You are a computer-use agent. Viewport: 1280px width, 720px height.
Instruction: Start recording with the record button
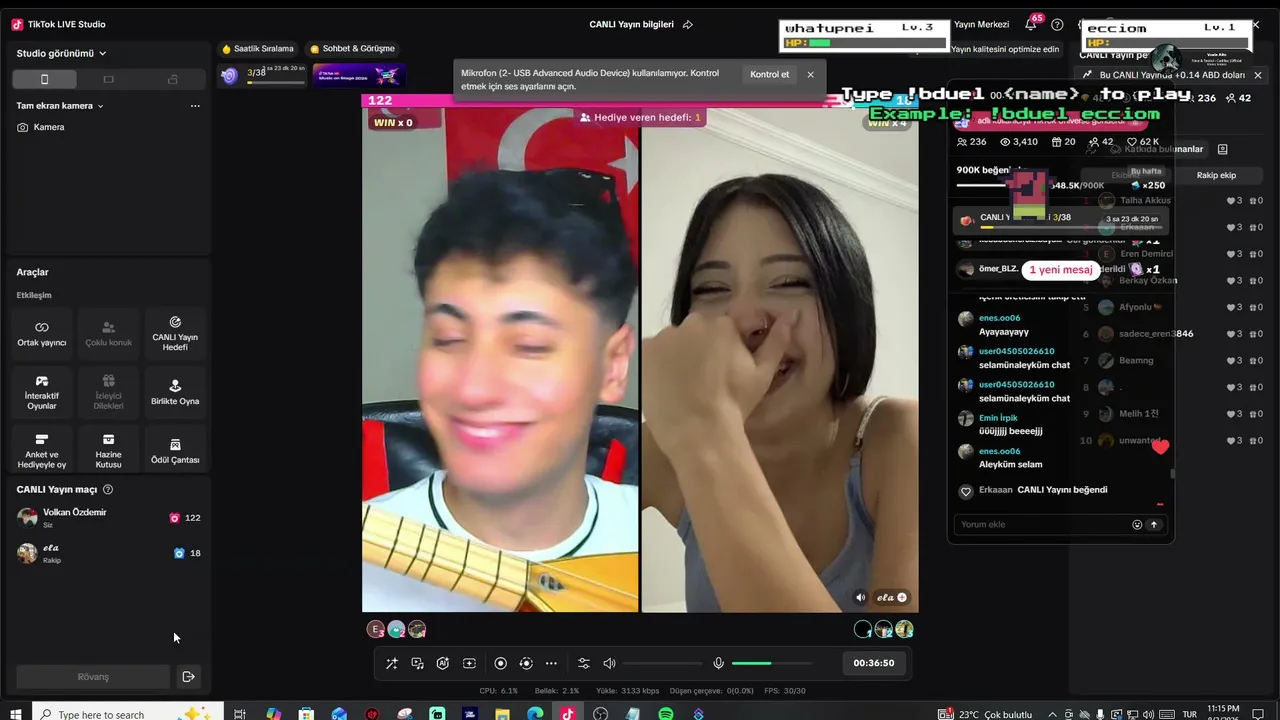(501, 663)
